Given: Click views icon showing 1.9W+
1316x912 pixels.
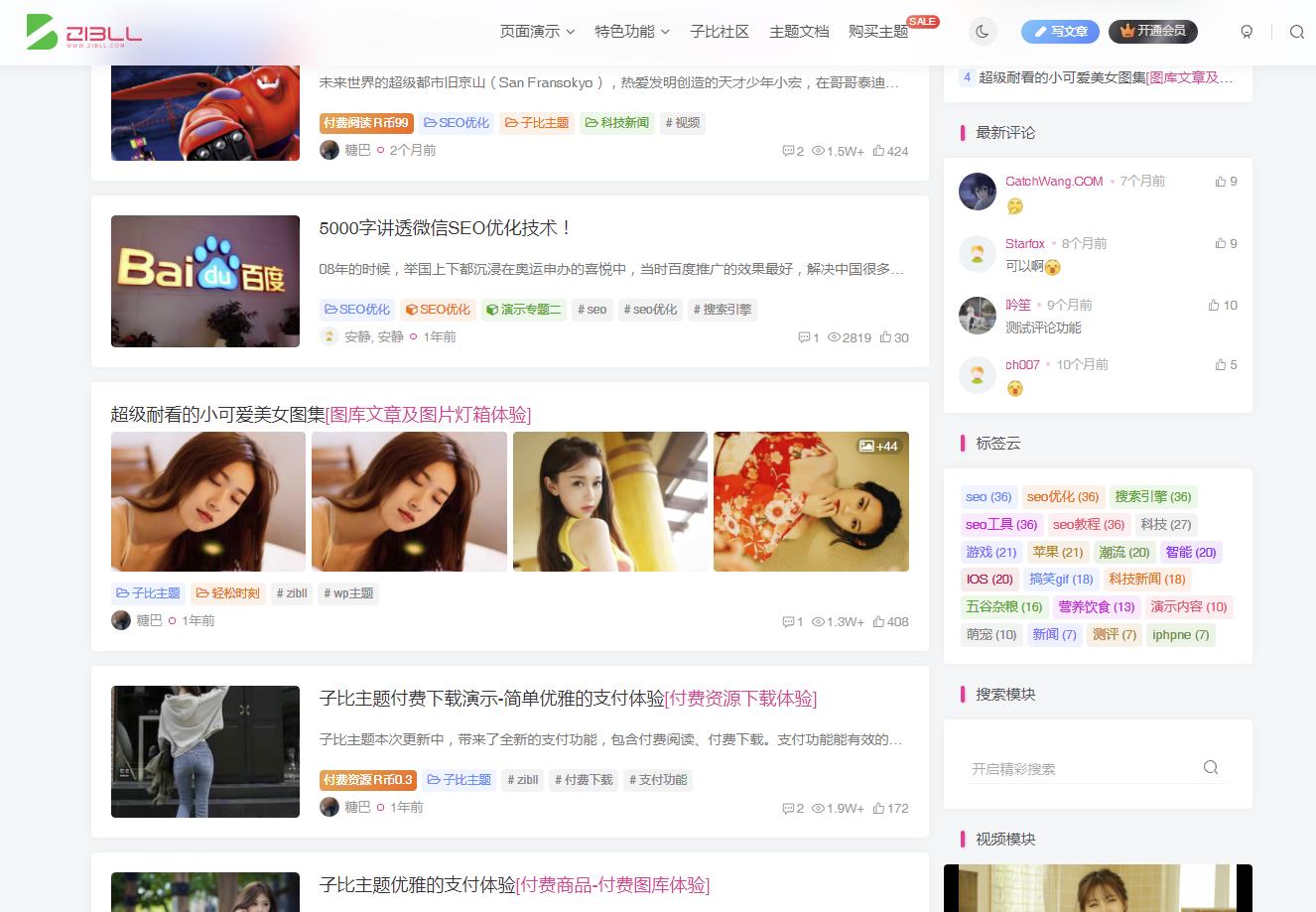Looking at the screenshot, I should coord(818,808).
